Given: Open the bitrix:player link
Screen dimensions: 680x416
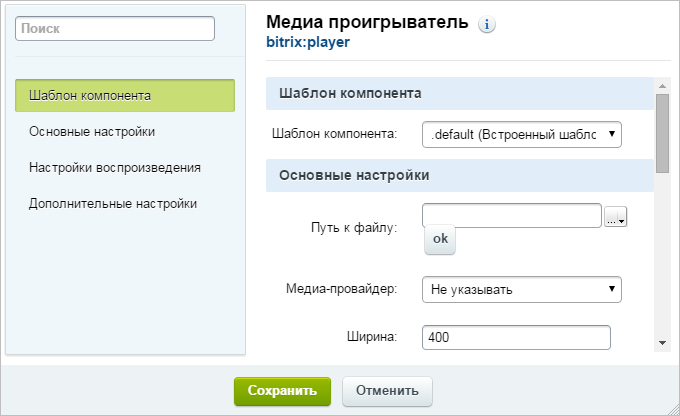Looking at the screenshot, I should click(308, 42).
